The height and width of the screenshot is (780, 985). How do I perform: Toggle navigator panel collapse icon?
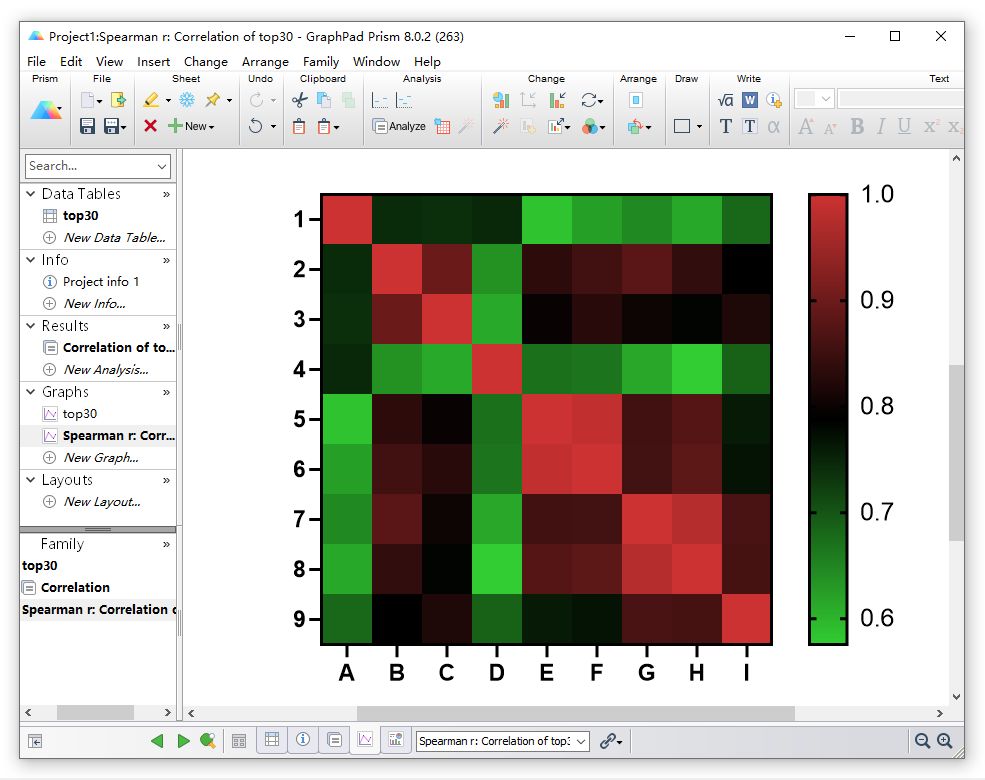pos(35,742)
